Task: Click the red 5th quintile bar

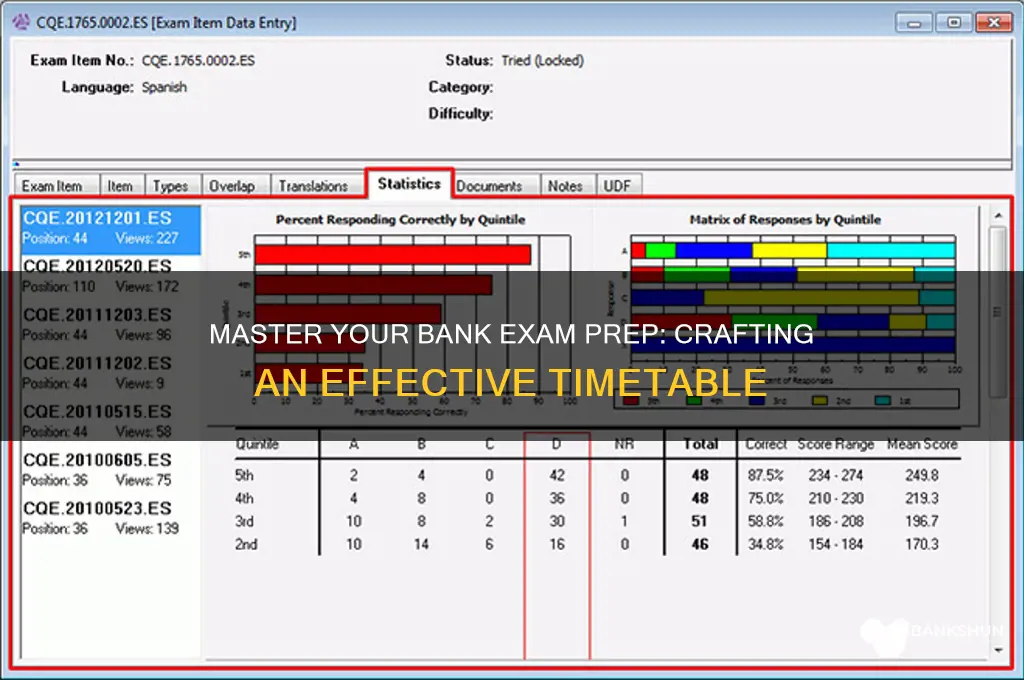Action: coord(392,254)
